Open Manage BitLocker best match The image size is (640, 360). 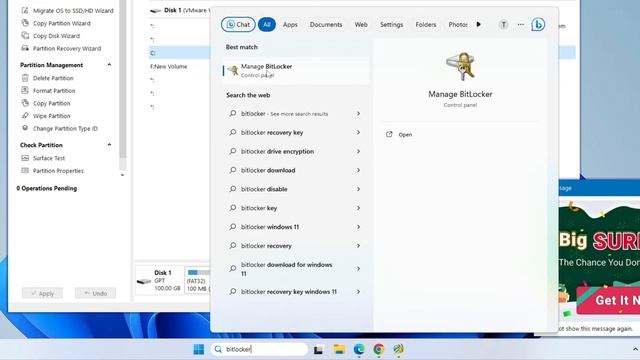point(296,70)
